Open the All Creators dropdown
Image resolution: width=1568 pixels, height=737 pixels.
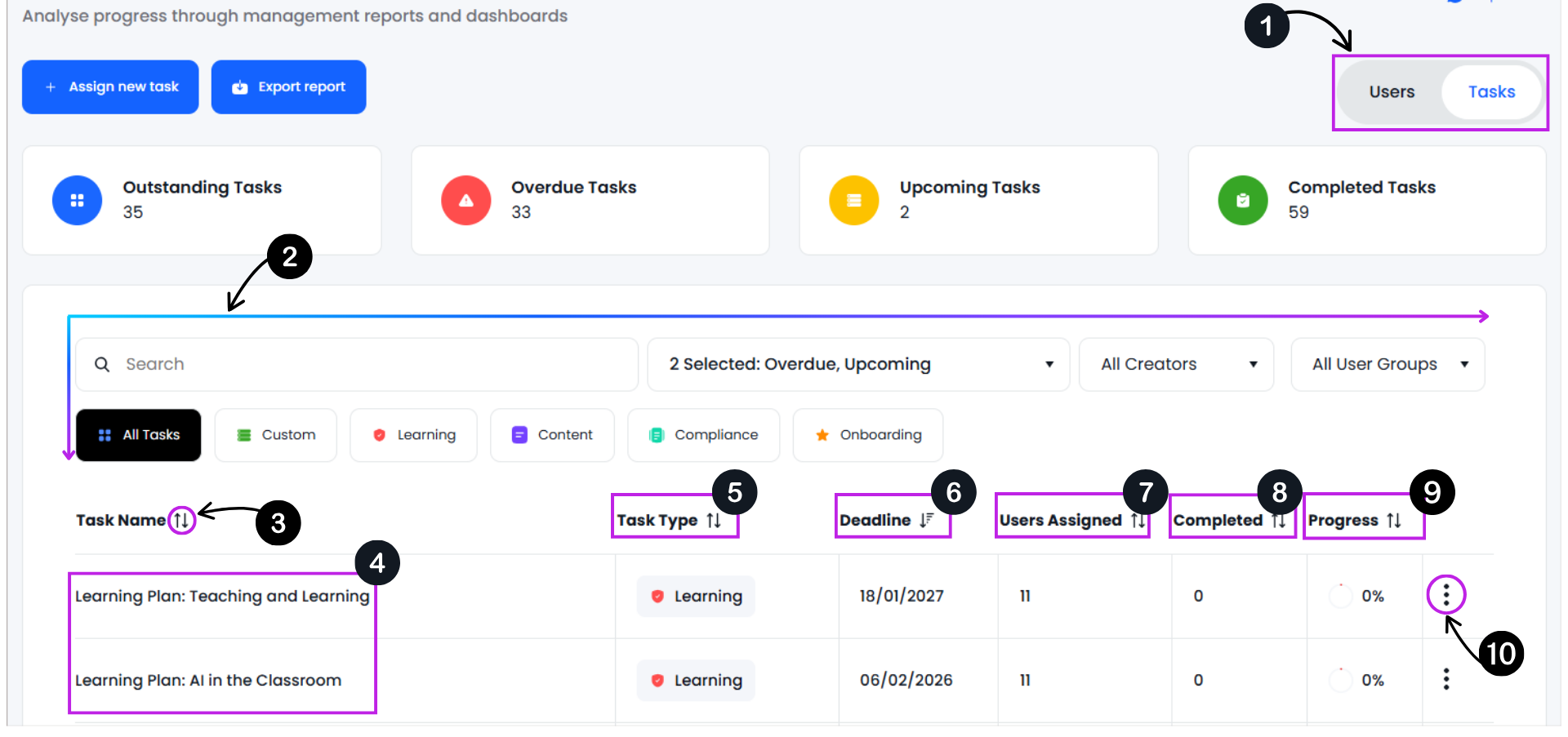pos(1176,364)
